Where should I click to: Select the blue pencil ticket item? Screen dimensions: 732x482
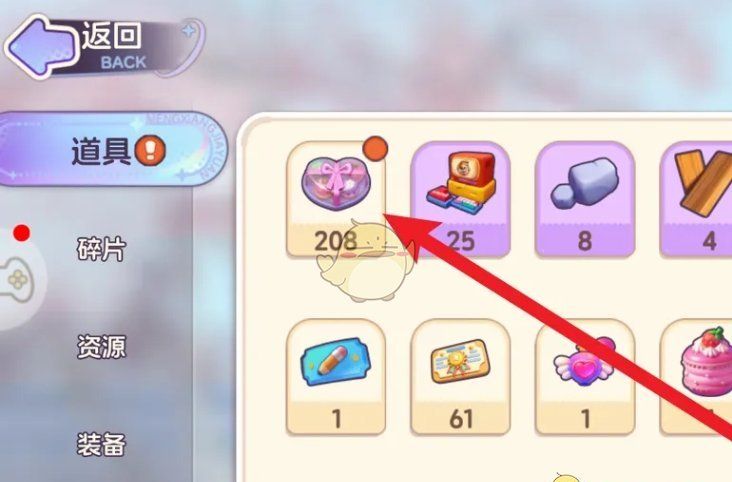336,377
